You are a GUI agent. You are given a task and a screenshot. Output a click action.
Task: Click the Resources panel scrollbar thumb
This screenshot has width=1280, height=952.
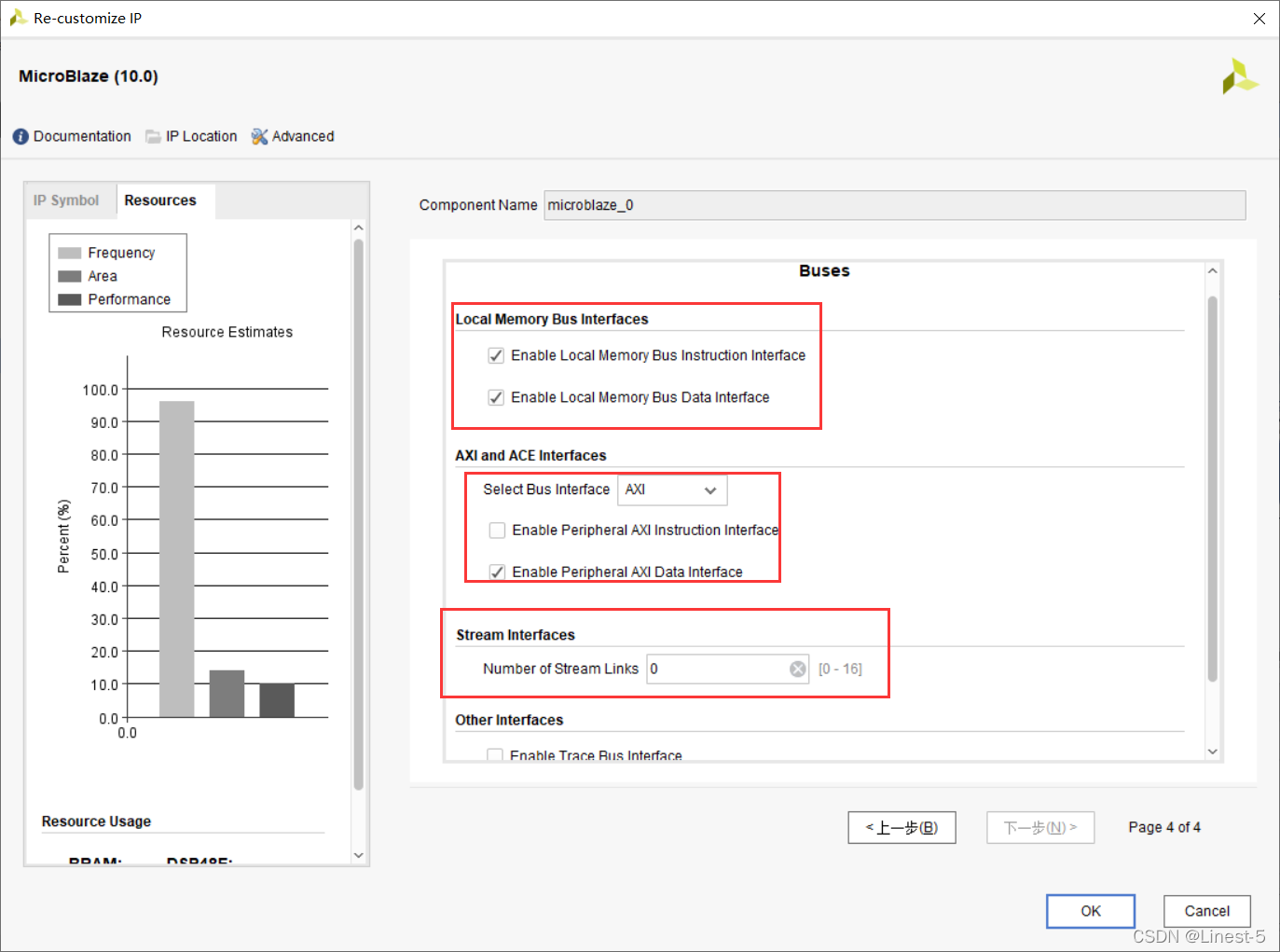tap(359, 515)
